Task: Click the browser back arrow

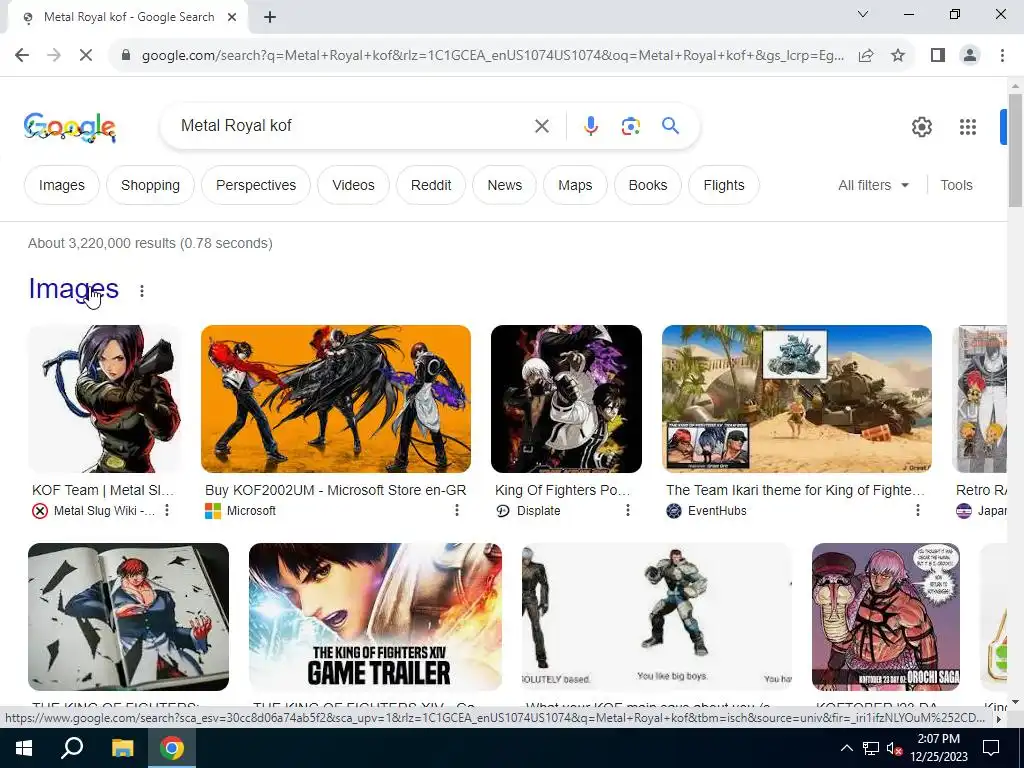Action: (22, 56)
